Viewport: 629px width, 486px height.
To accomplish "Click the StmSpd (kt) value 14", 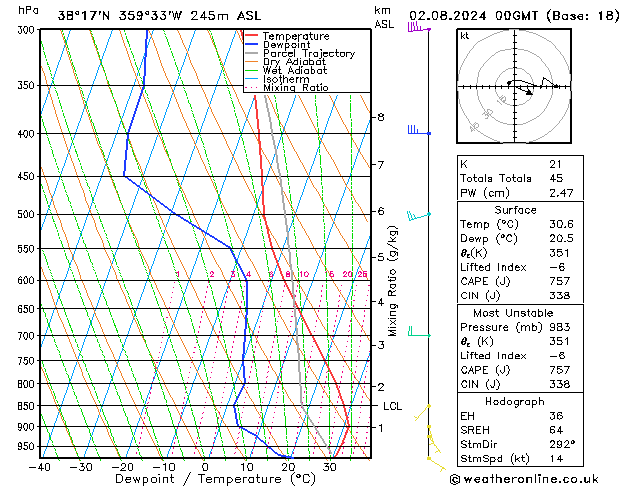I will point(556,458).
